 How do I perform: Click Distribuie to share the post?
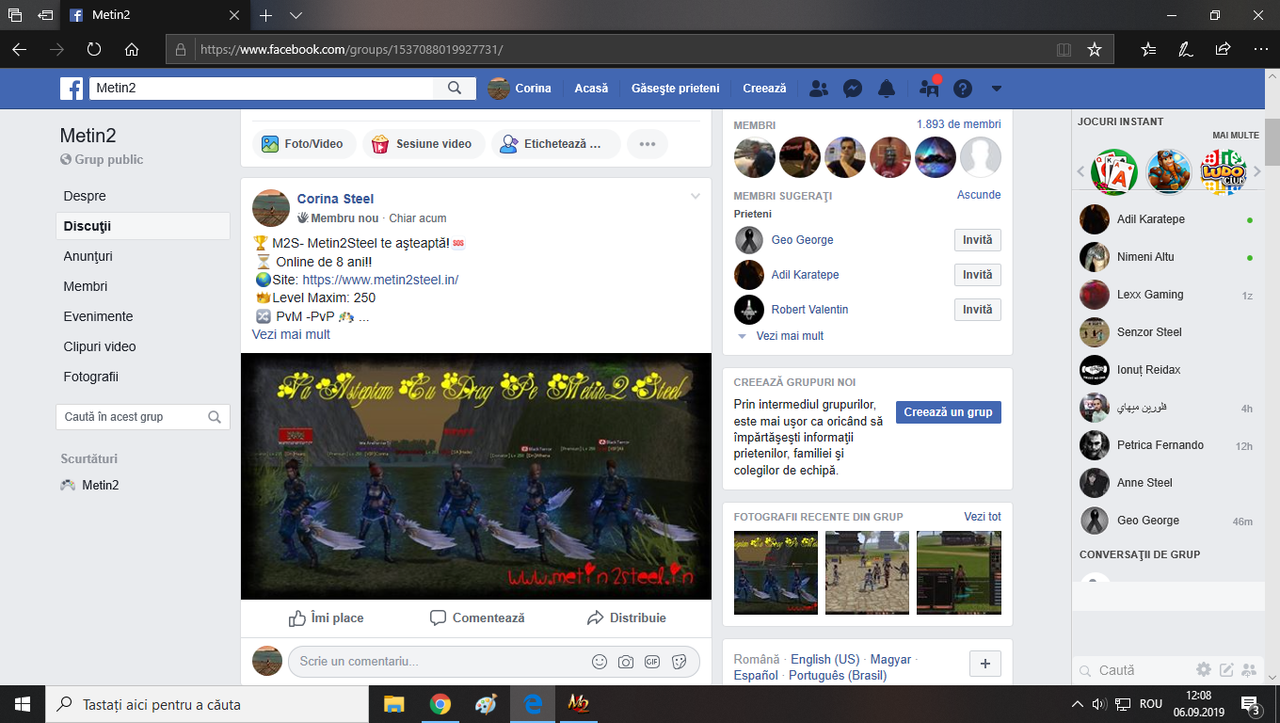(x=626, y=618)
